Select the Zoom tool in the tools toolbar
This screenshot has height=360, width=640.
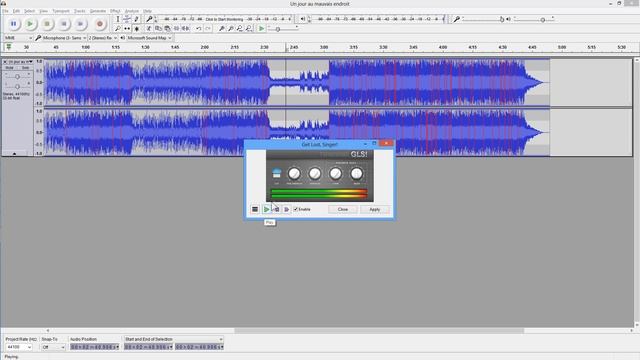point(118,29)
